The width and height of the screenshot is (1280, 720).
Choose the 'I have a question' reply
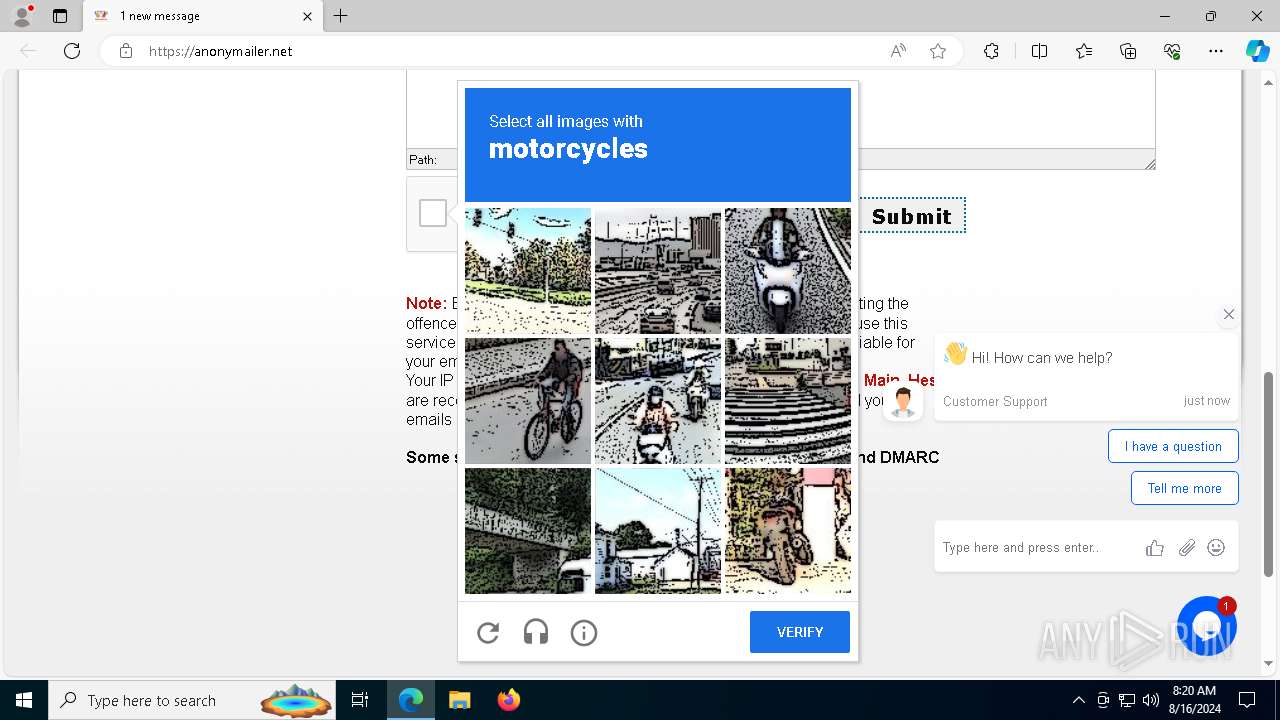[1173, 446]
